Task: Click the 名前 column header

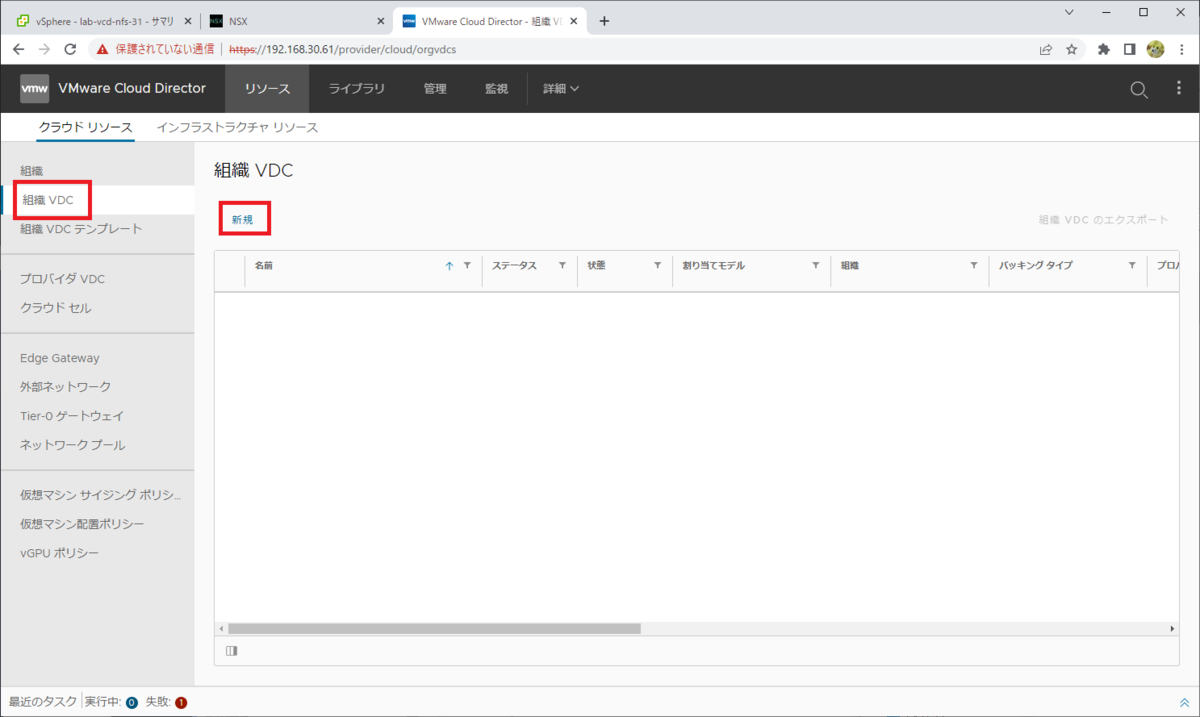Action: (264, 266)
